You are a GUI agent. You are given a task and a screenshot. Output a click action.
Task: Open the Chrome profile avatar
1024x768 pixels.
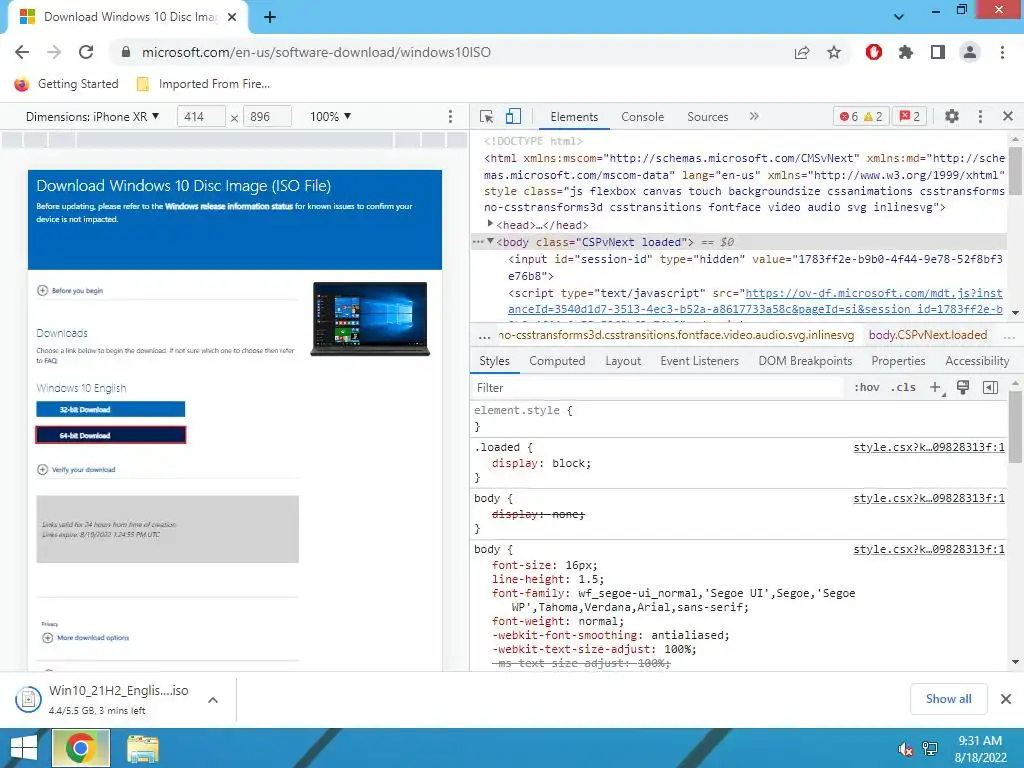(970, 52)
